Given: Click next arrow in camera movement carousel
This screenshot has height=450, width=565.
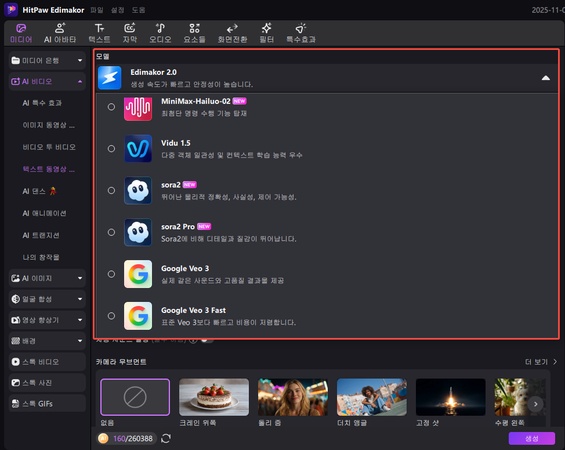Looking at the screenshot, I should click(535, 404).
